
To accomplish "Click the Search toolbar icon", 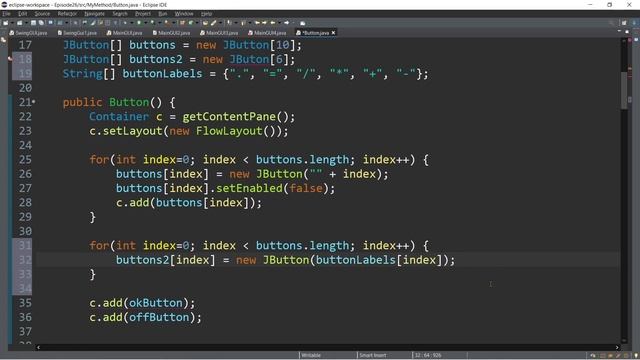I will point(213,23).
